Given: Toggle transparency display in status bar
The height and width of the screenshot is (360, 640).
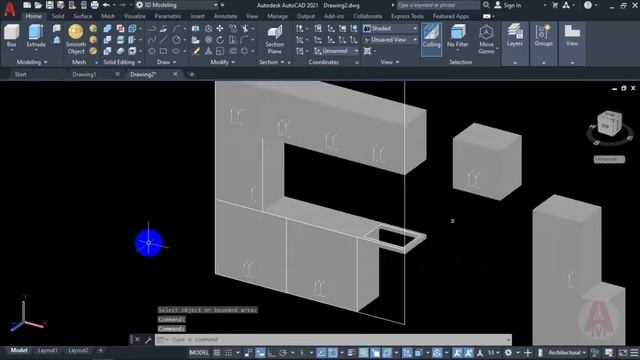Looking at the screenshot, I should 363,353.
